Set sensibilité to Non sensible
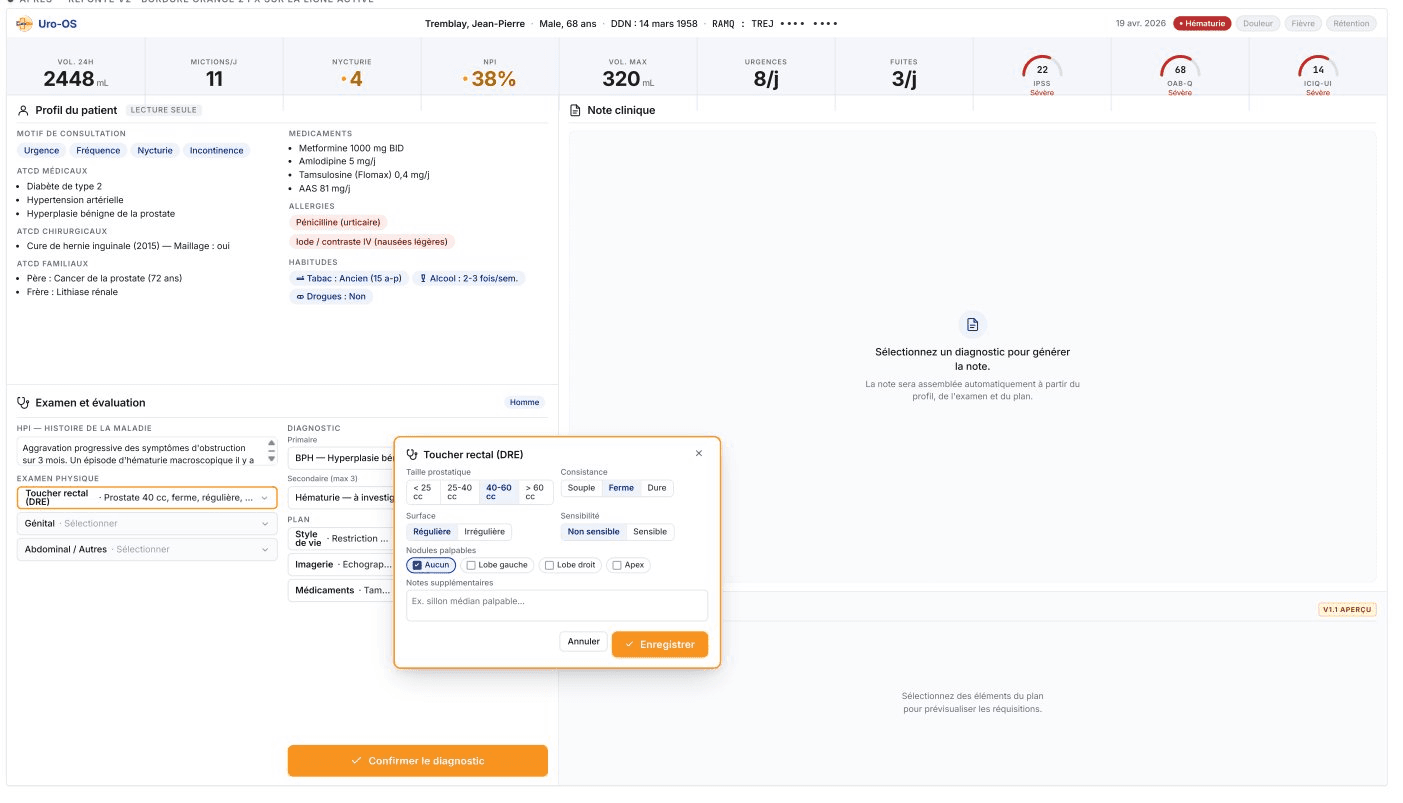 593,532
